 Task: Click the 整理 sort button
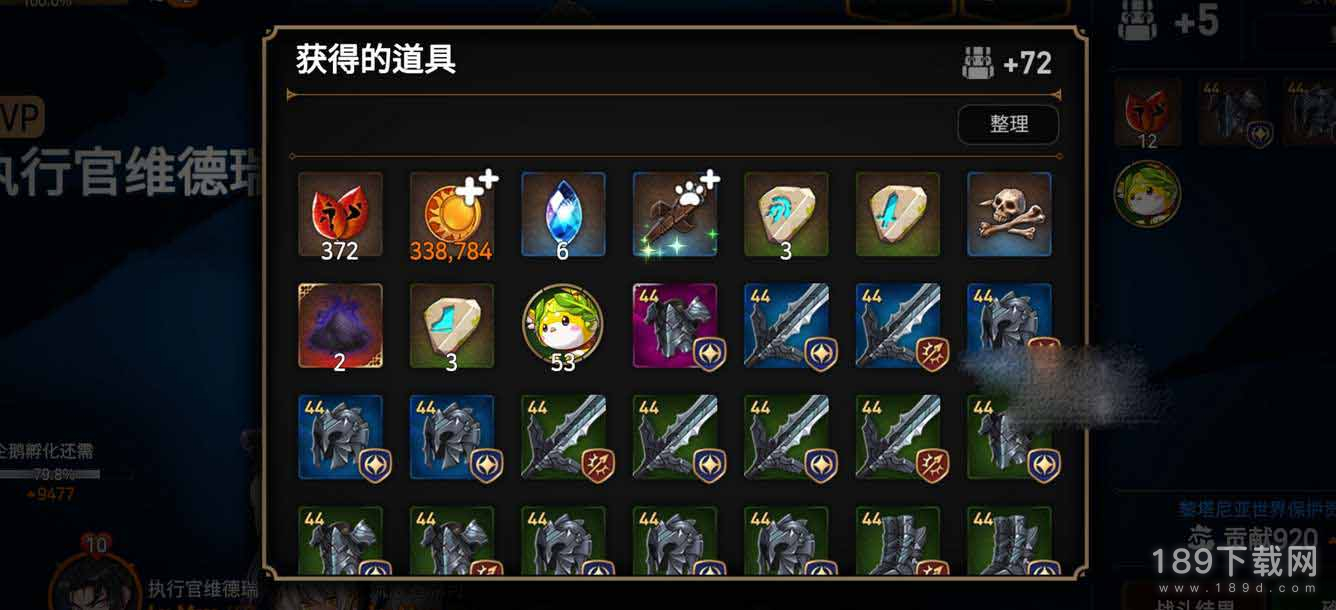1008,124
